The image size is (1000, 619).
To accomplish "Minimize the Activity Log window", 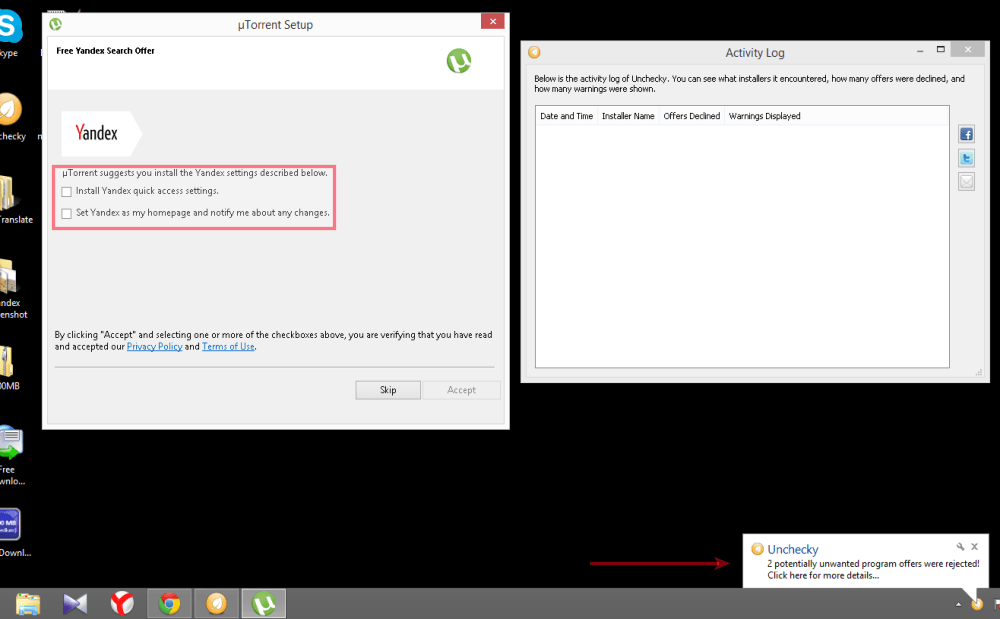I will (x=920, y=50).
